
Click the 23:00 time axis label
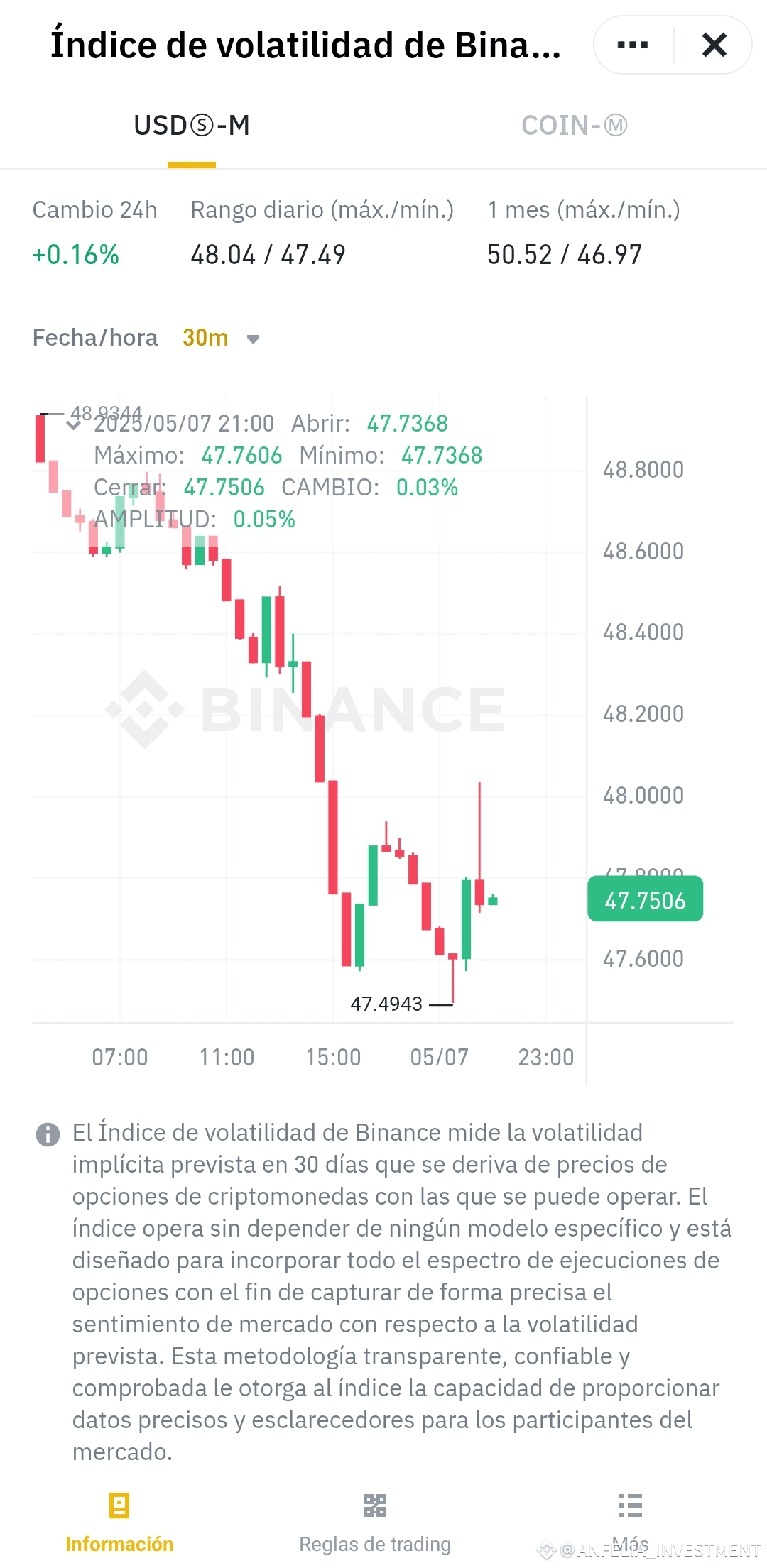(545, 1057)
